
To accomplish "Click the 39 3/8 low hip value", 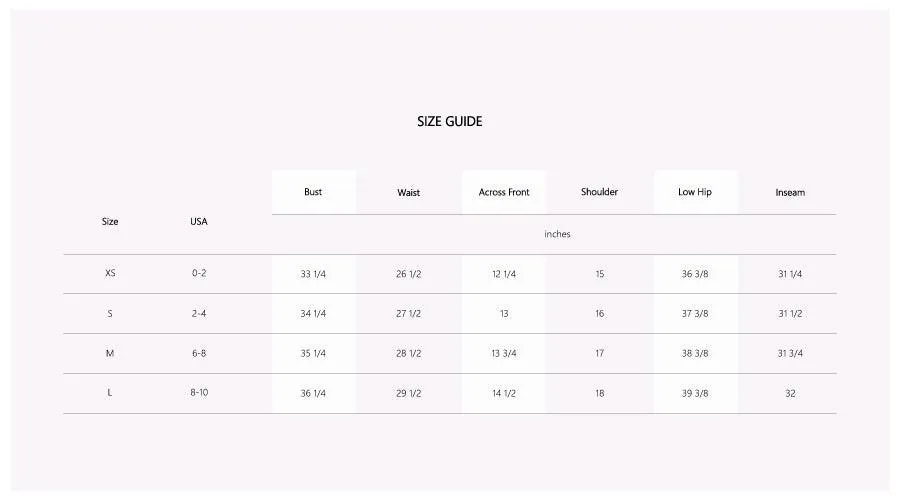I will coord(695,393).
